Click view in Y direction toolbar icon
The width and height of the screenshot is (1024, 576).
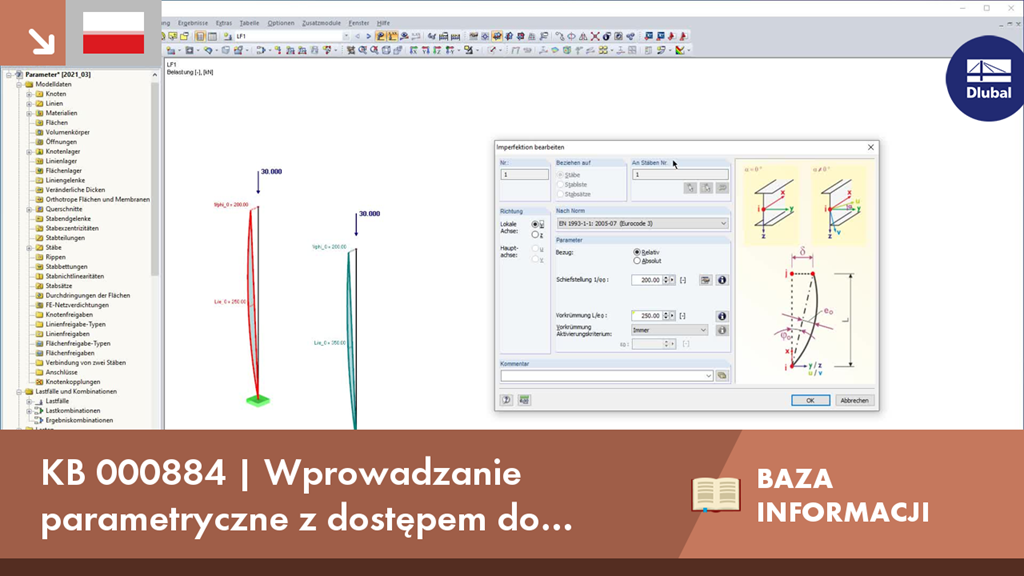[425, 50]
